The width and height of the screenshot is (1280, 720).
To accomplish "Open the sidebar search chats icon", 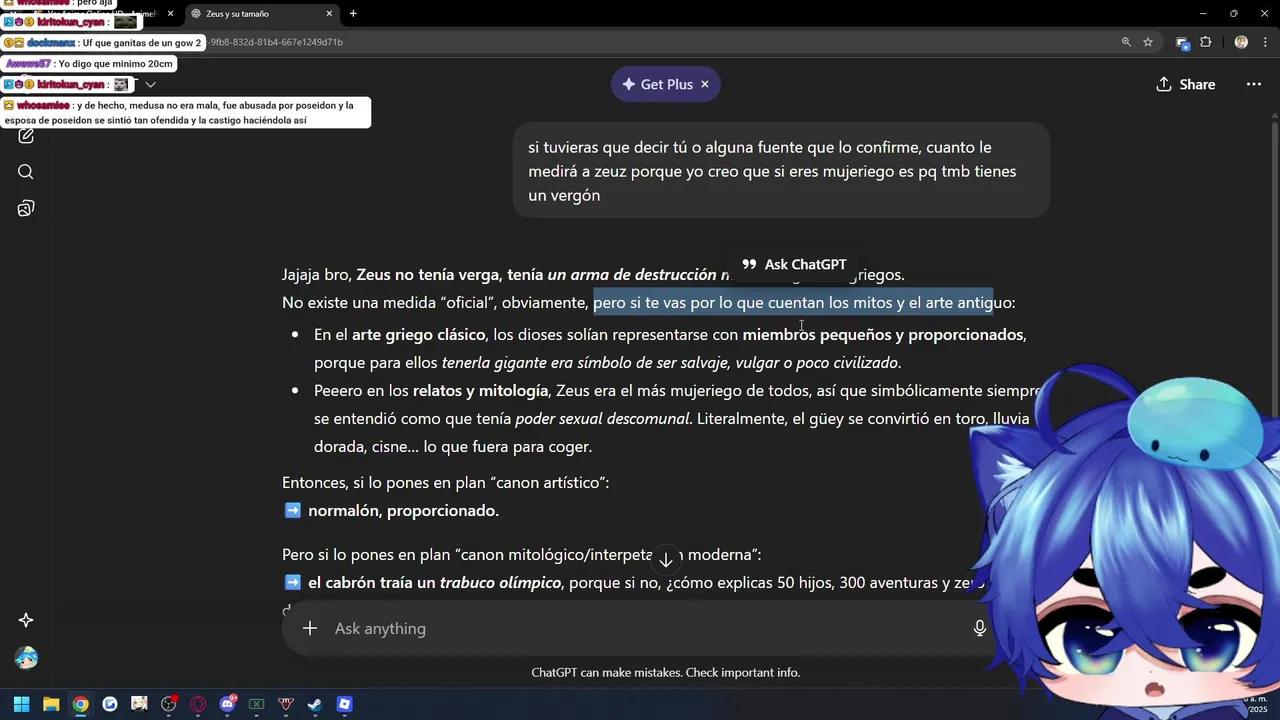I will tap(26, 172).
